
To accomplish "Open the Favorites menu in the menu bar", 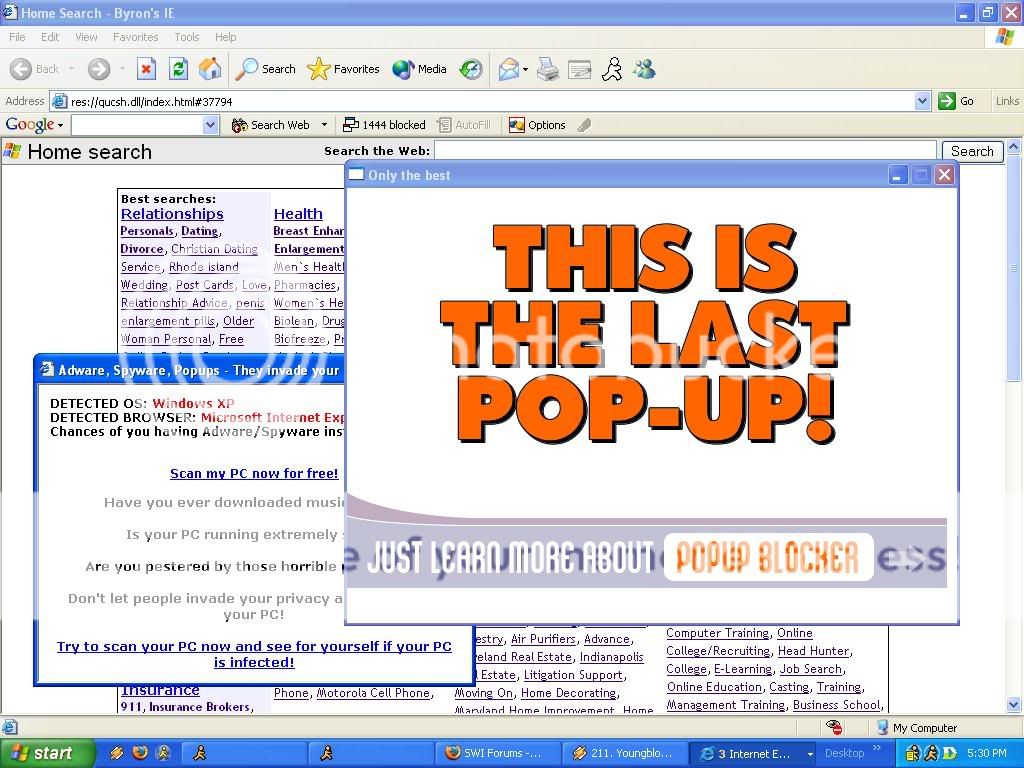I will click(x=135, y=37).
